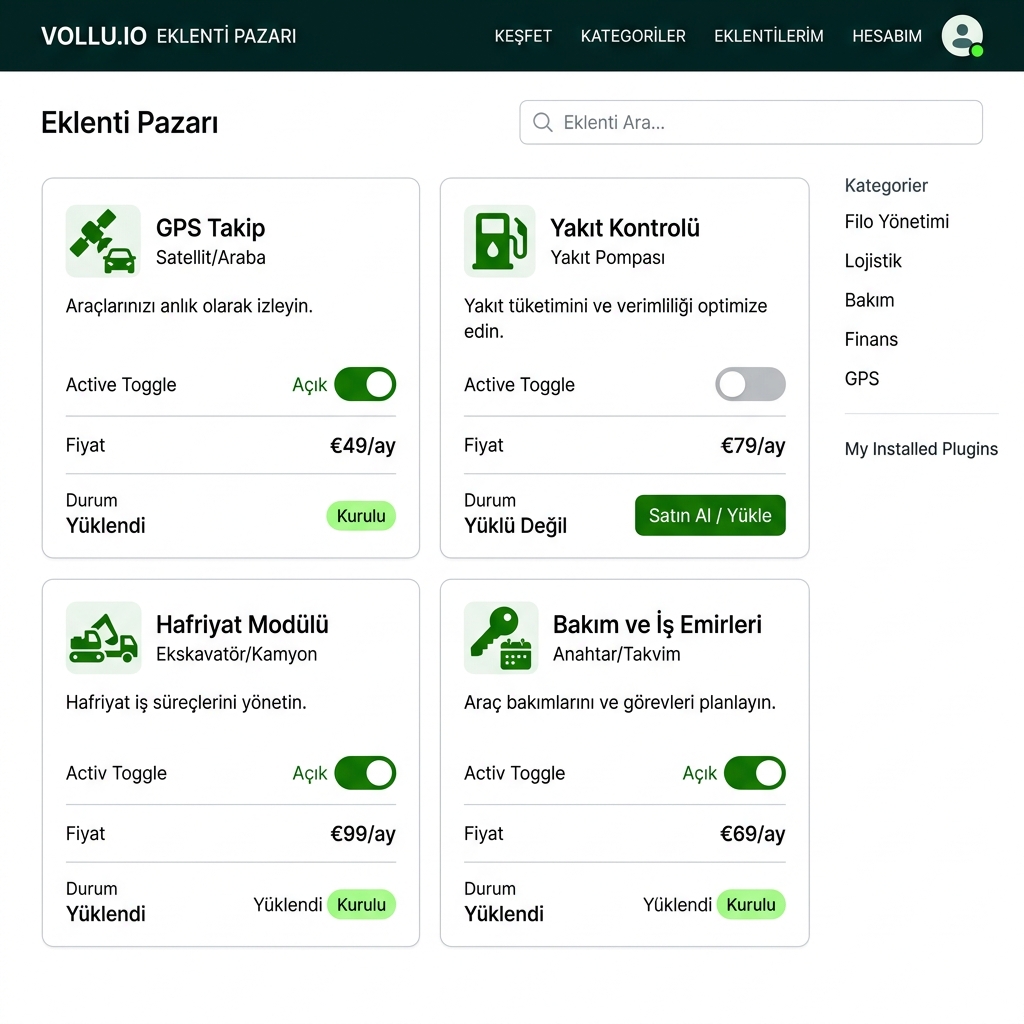Screen dimensions: 1024x1024
Task: Turn off the GPS Takip active toggle
Action: pos(365,384)
